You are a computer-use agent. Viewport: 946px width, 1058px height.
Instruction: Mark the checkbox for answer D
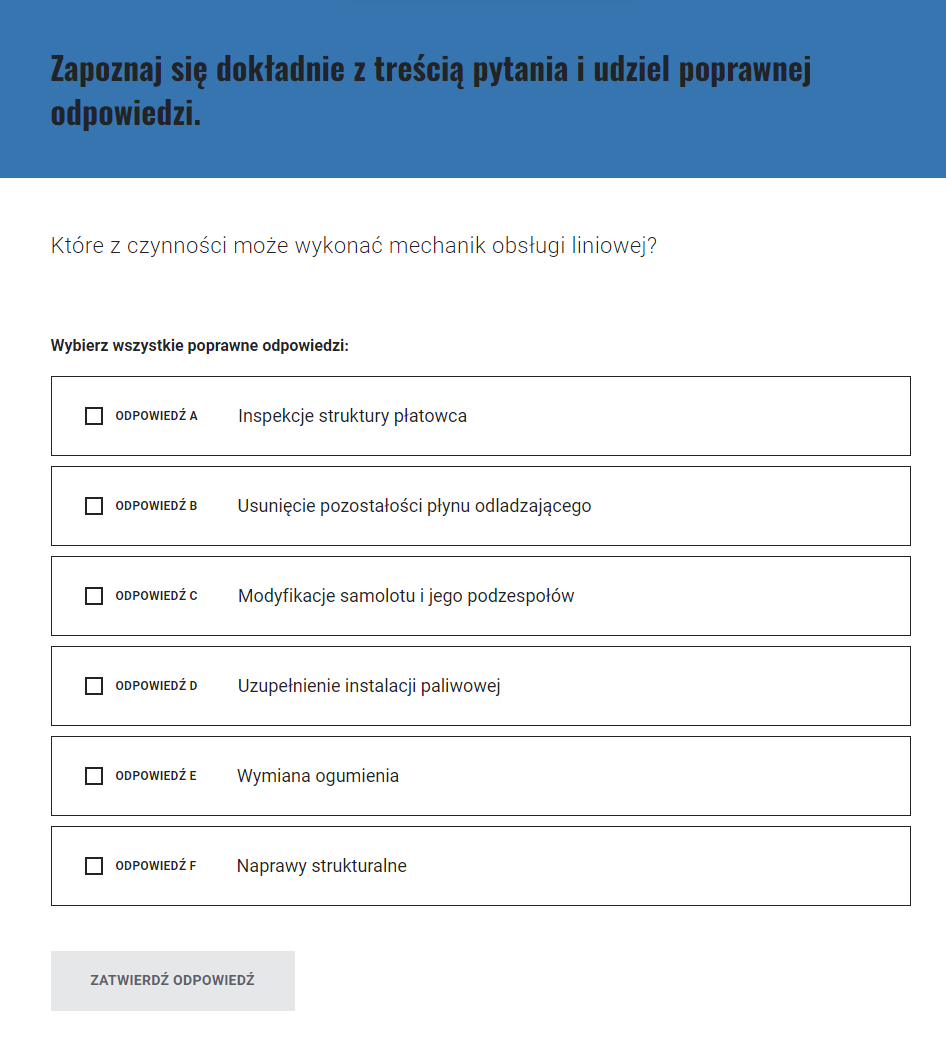click(x=94, y=686)
